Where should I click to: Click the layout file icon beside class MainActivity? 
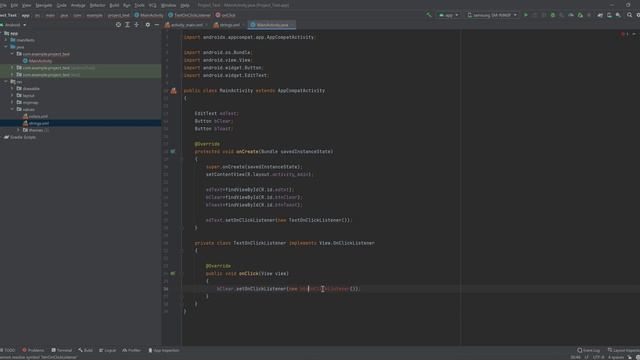pyautogui.click(x=173, y=91)
